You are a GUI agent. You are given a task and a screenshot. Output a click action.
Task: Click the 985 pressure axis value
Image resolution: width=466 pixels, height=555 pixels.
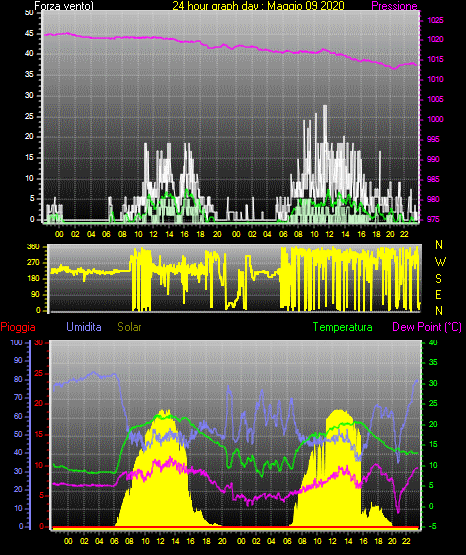tap(433, 179)
